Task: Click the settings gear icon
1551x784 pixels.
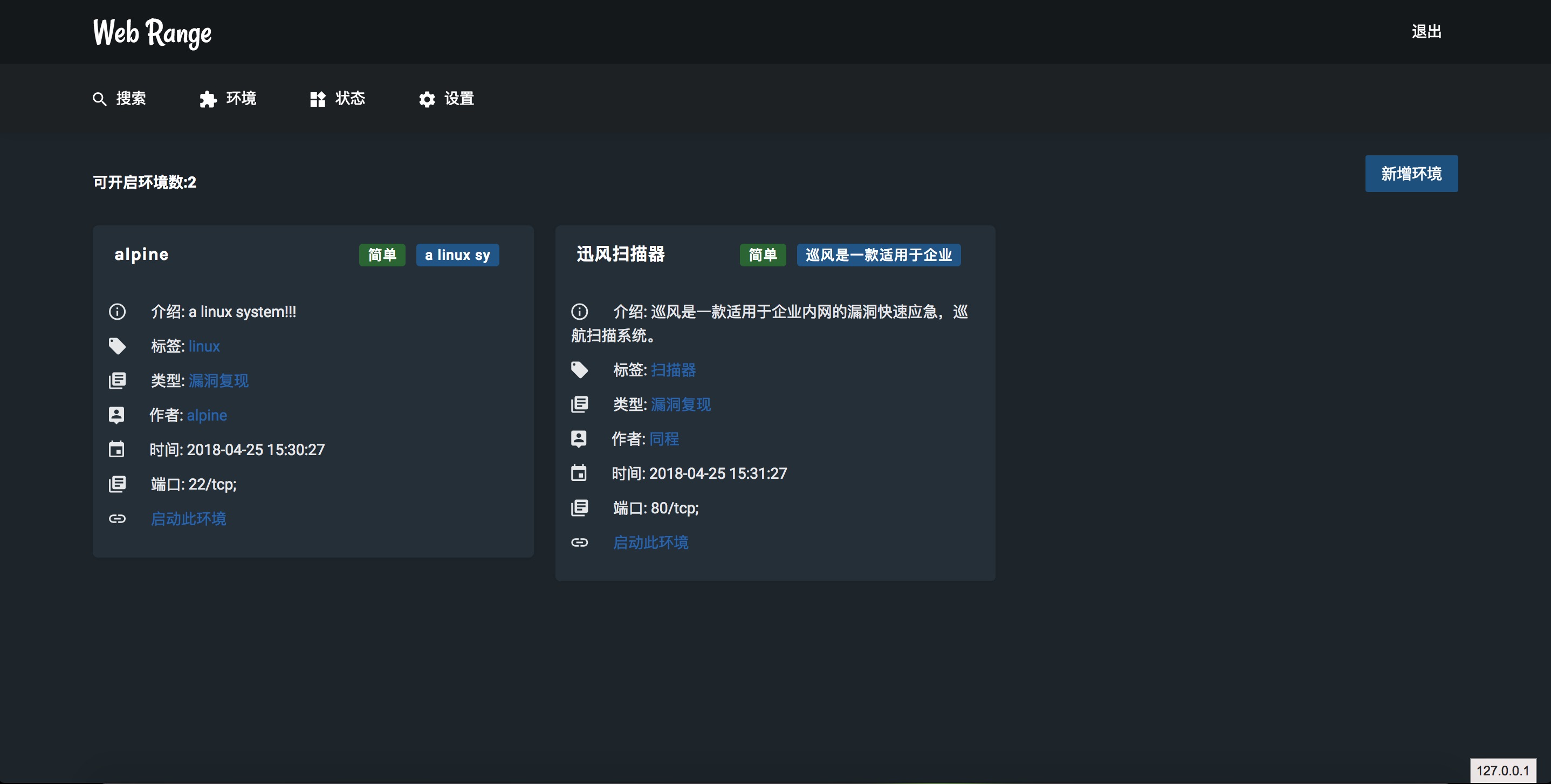Action: (x=427, y=99)
